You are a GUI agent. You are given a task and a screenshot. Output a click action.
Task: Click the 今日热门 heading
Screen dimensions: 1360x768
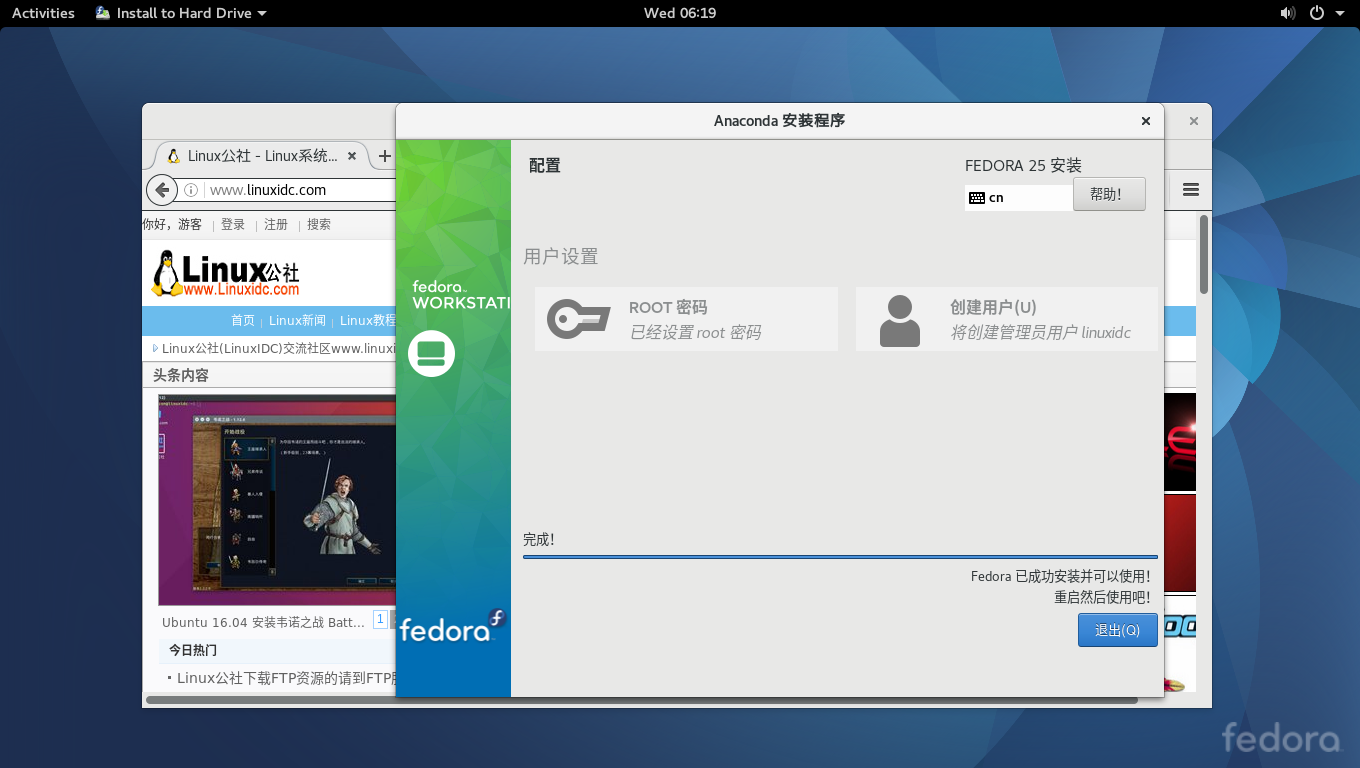192,650
